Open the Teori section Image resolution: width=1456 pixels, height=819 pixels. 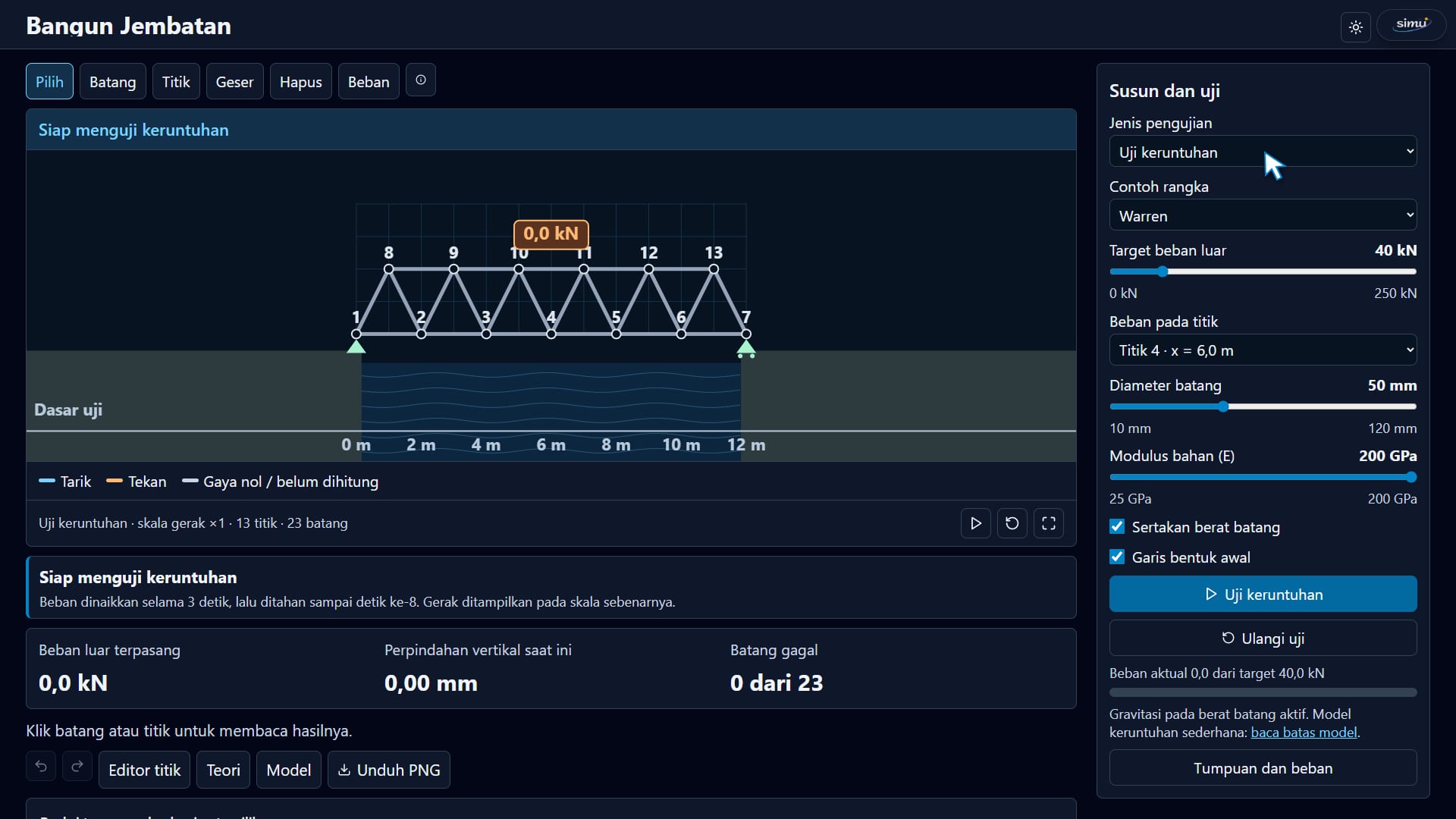[224, 770]
